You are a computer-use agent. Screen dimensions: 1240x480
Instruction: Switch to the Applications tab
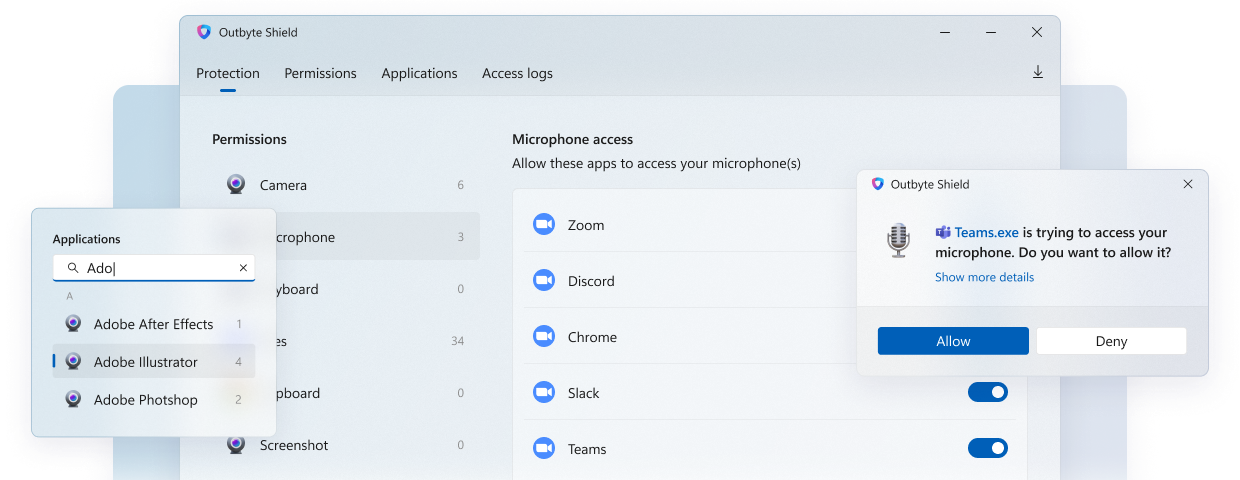point(419,73)
